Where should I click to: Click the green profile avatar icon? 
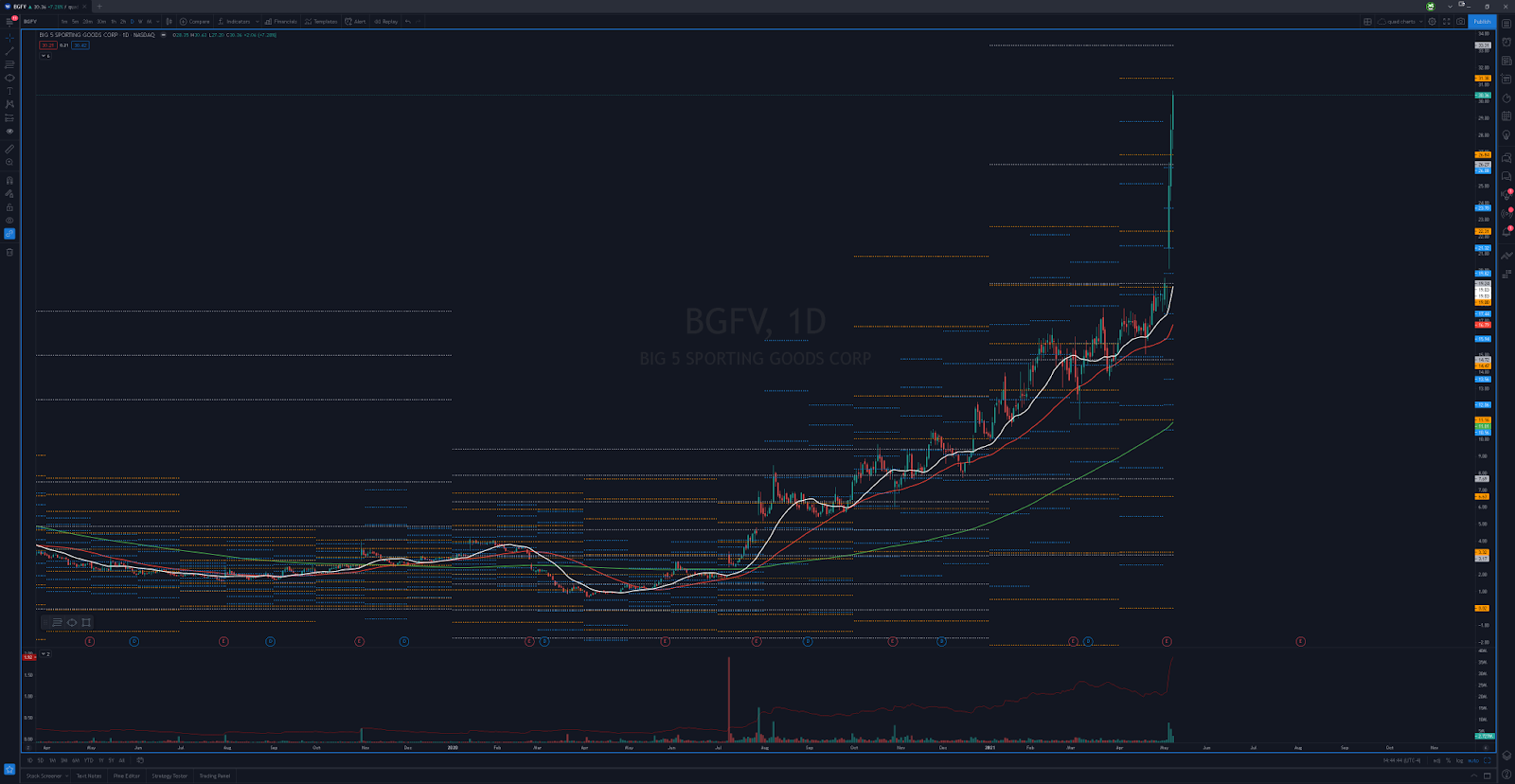(x=1431, y=7)
